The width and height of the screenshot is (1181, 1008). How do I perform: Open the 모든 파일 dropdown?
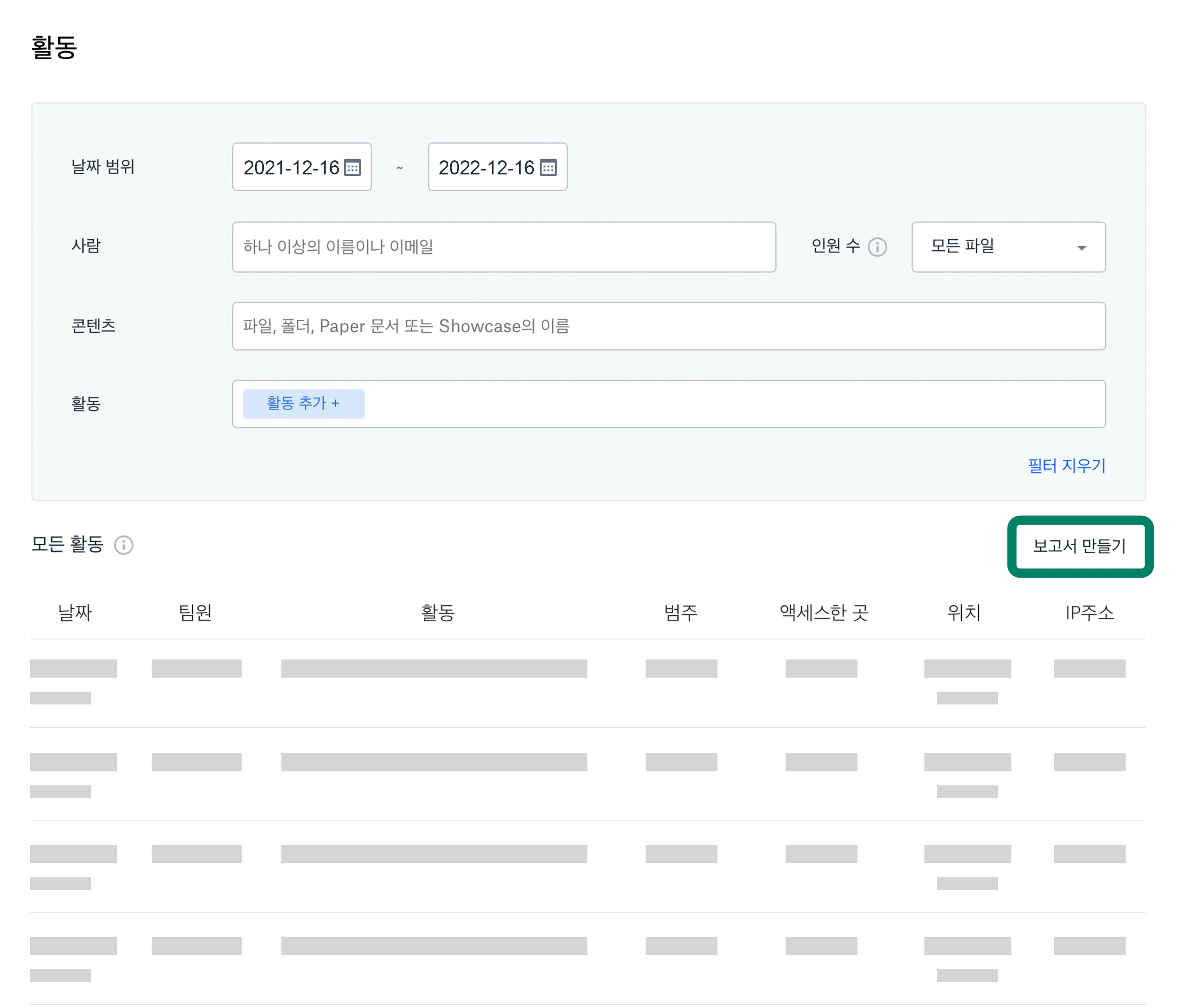pos(1008,247)
